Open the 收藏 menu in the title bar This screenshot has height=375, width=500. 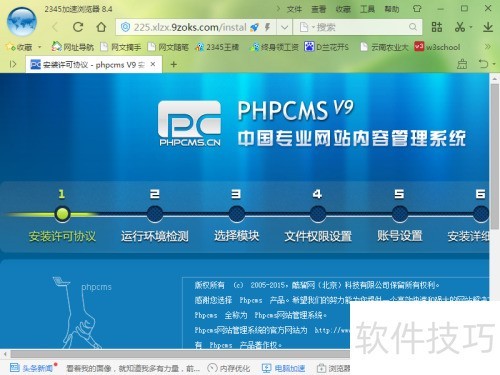coord(343,9)
